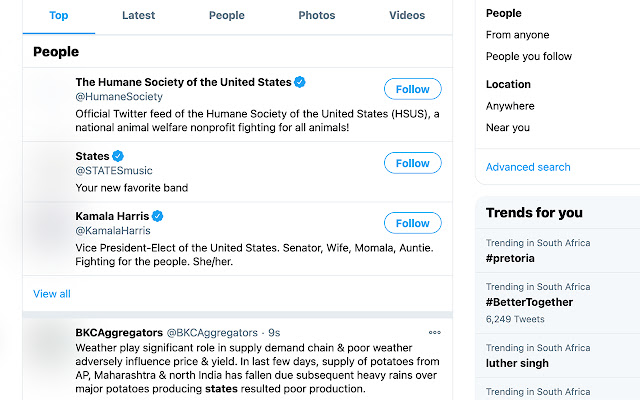The height and width of the screenshot is (400, 640).
Task: Follow Kamala Harris
Action: [412, 223]
